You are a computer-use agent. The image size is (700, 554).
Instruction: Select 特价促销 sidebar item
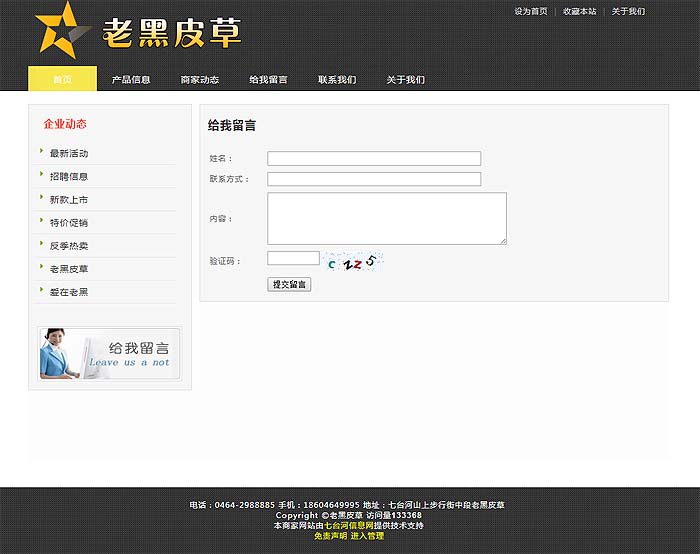(69, 223)
